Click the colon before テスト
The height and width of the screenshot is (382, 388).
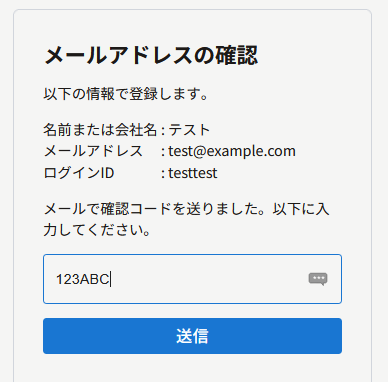(x=163, y=131)
